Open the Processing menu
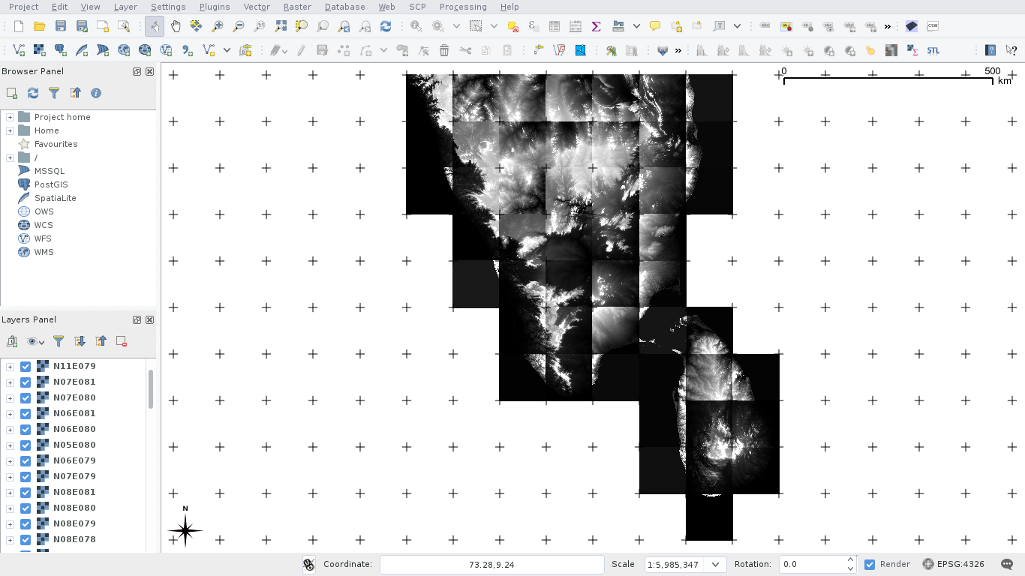This screenshot has width=1025, height=576. (463, 7)
